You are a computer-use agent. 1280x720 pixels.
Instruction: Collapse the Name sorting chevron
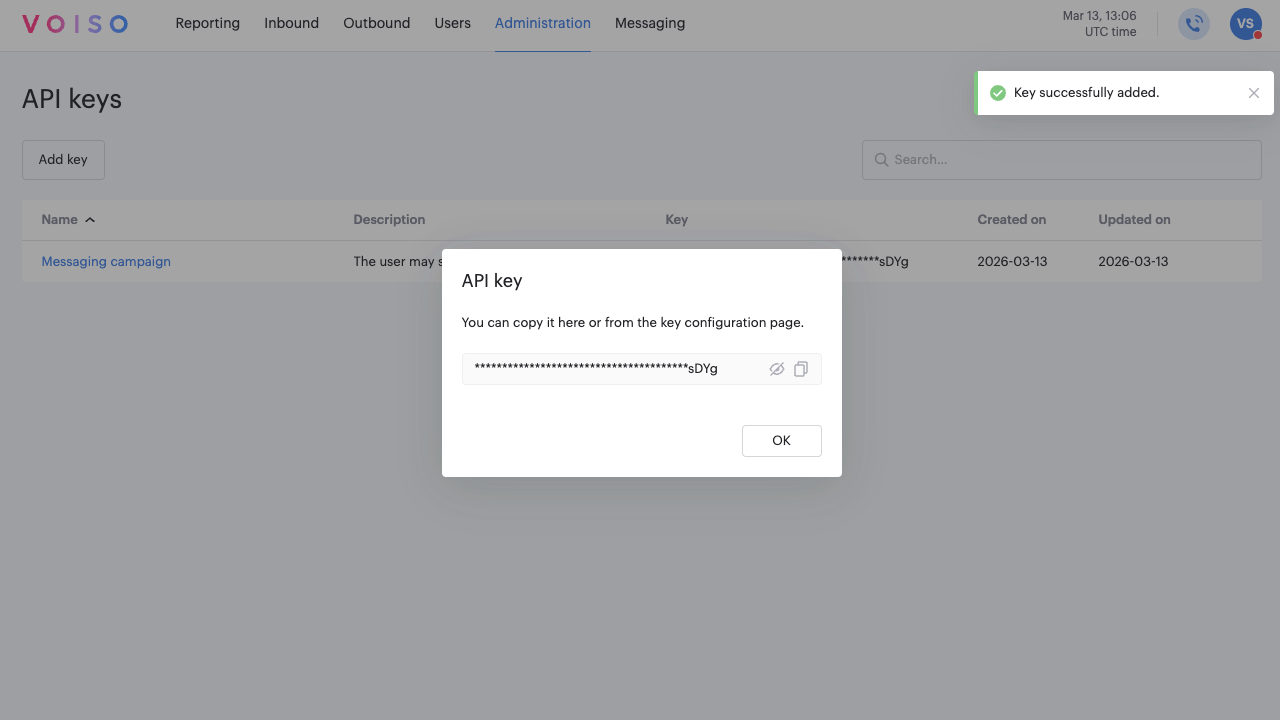89,219
